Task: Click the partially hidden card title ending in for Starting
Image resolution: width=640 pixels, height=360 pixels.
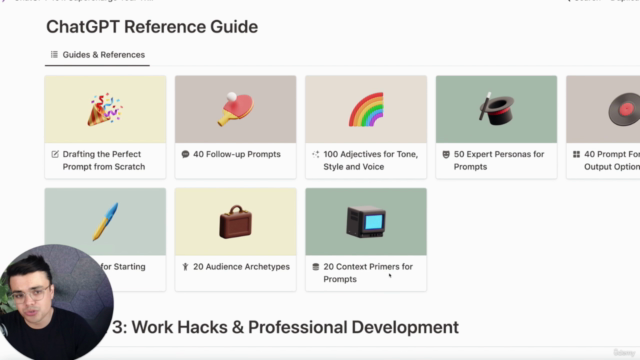Action: (123, 267)
